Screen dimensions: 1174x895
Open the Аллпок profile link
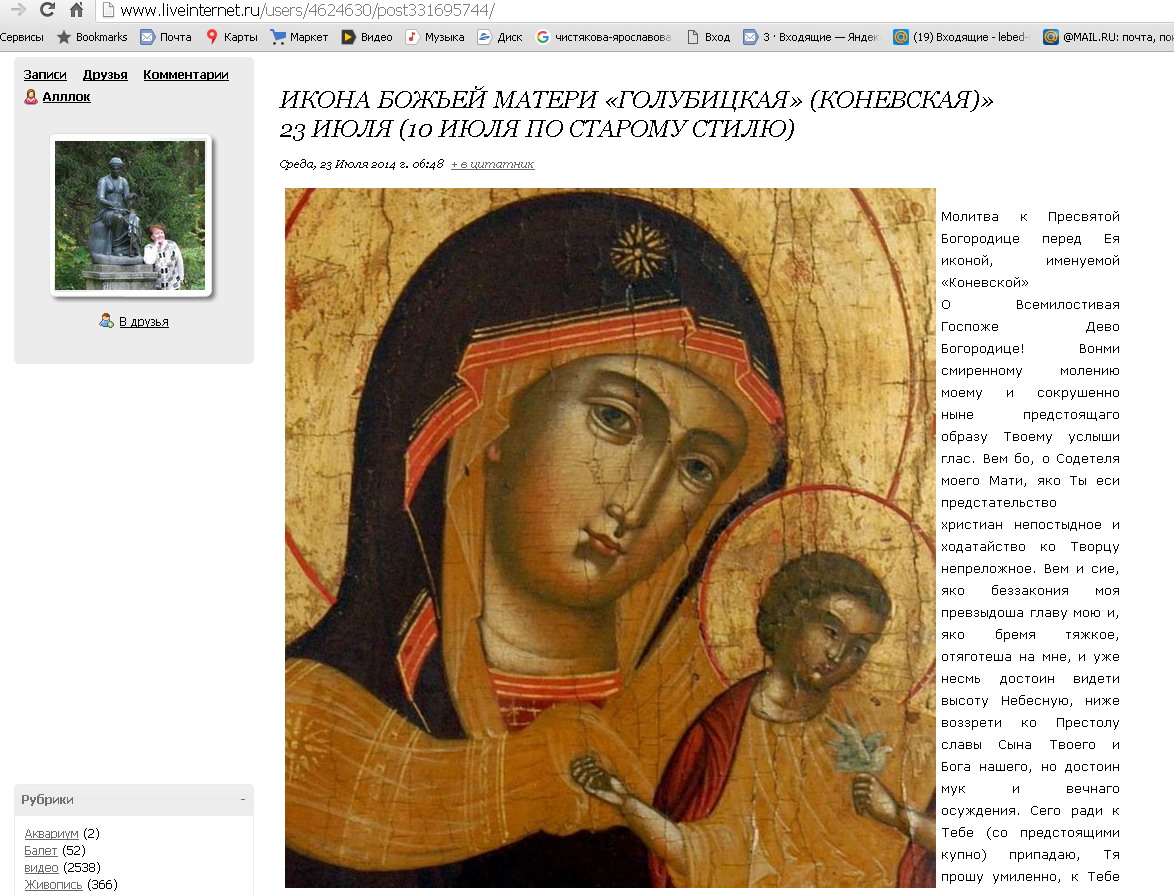click(x=67, y=97)
